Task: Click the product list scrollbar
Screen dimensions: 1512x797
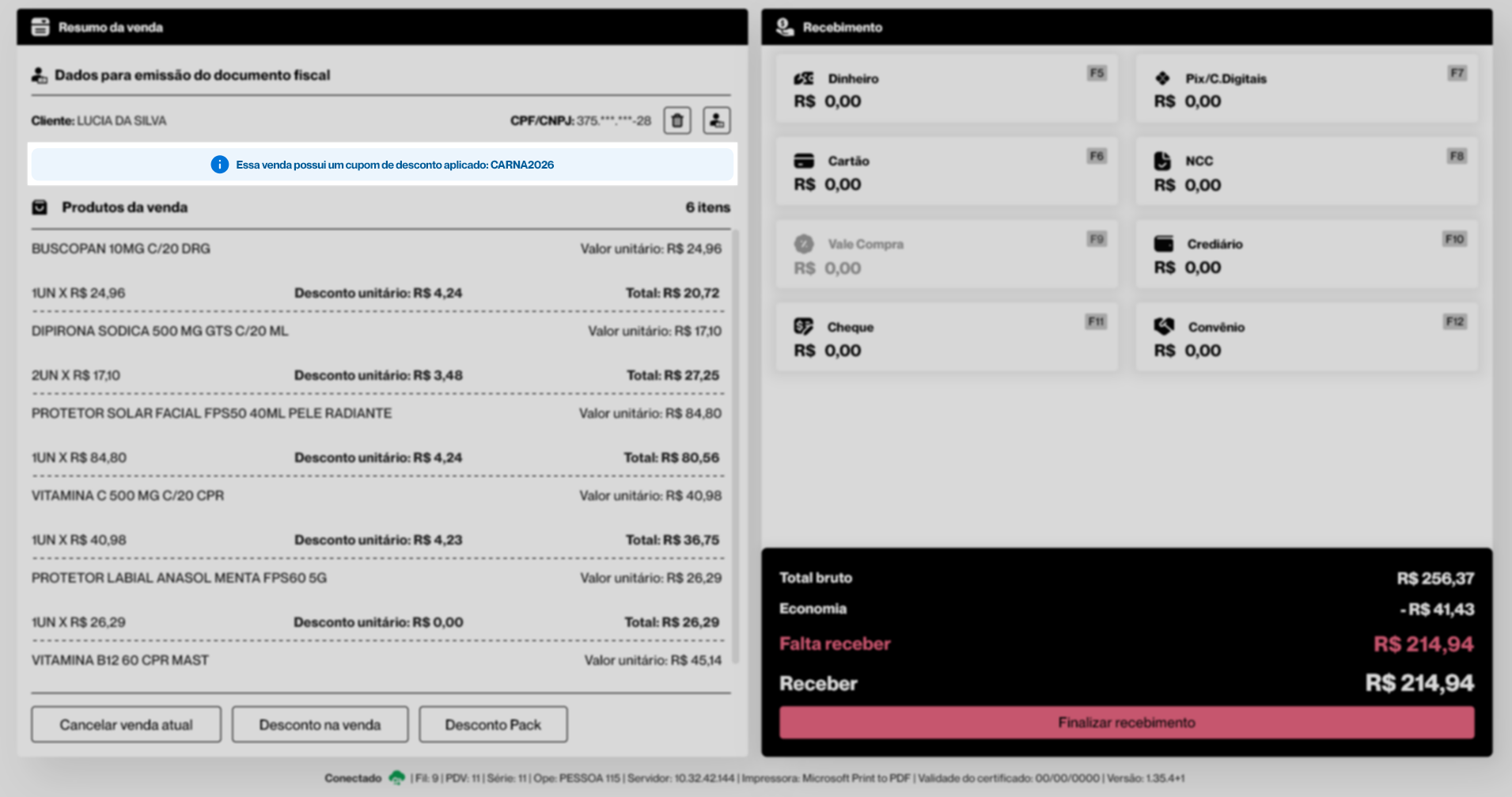Action: pos(736,443)
